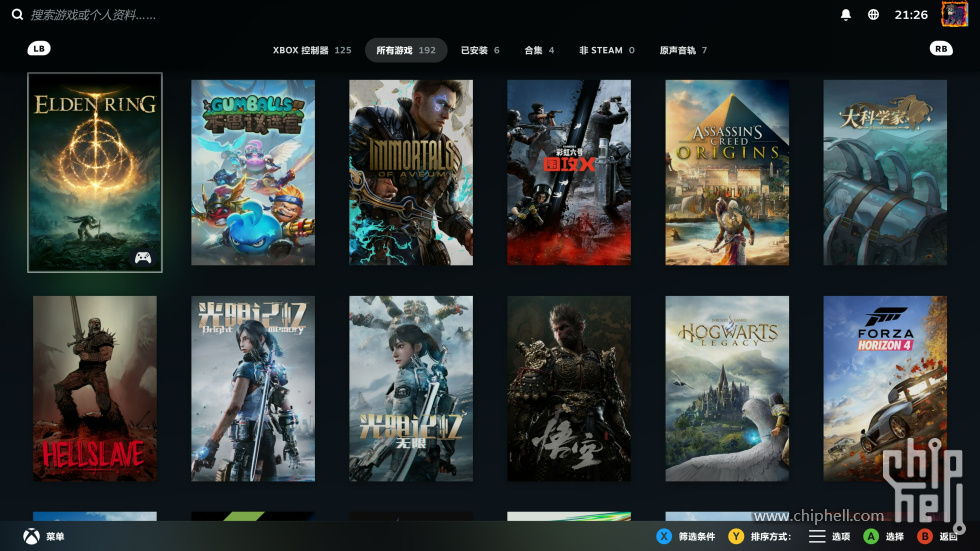
Task: Click the search magnifier icon
Action: 18,14
